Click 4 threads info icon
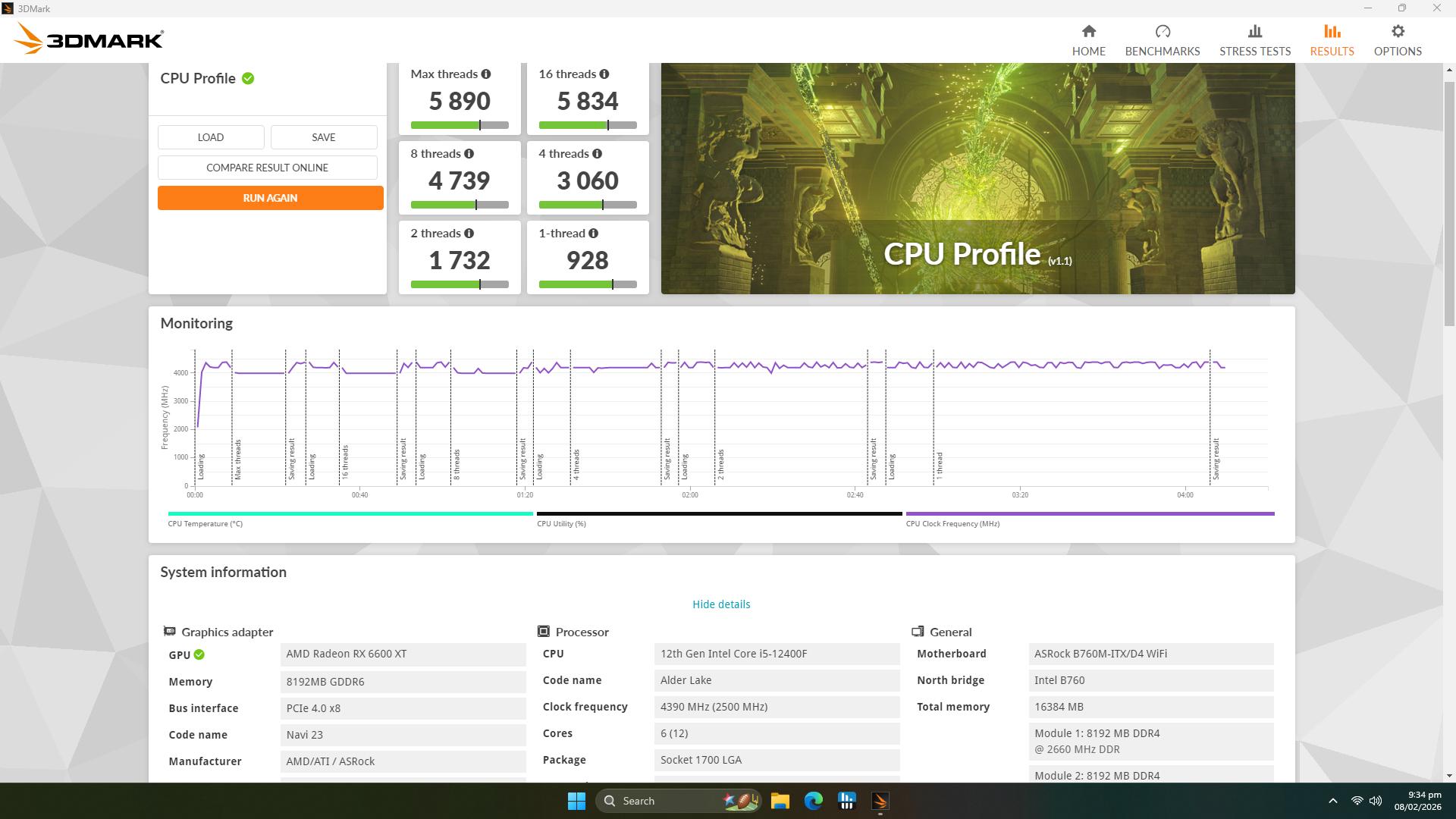 coord(598,154)
